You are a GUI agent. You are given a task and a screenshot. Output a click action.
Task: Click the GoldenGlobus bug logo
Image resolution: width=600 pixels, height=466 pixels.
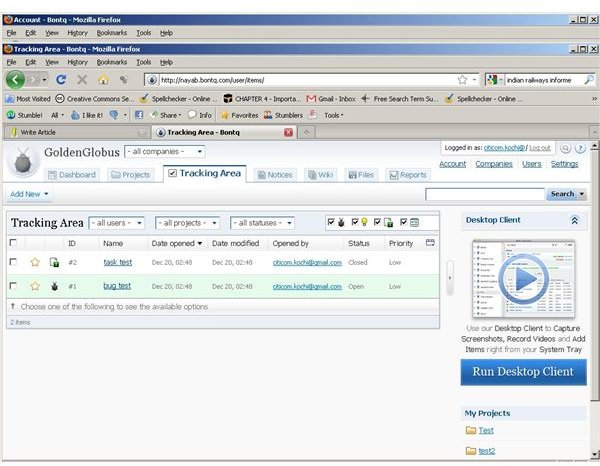point(23,161)
